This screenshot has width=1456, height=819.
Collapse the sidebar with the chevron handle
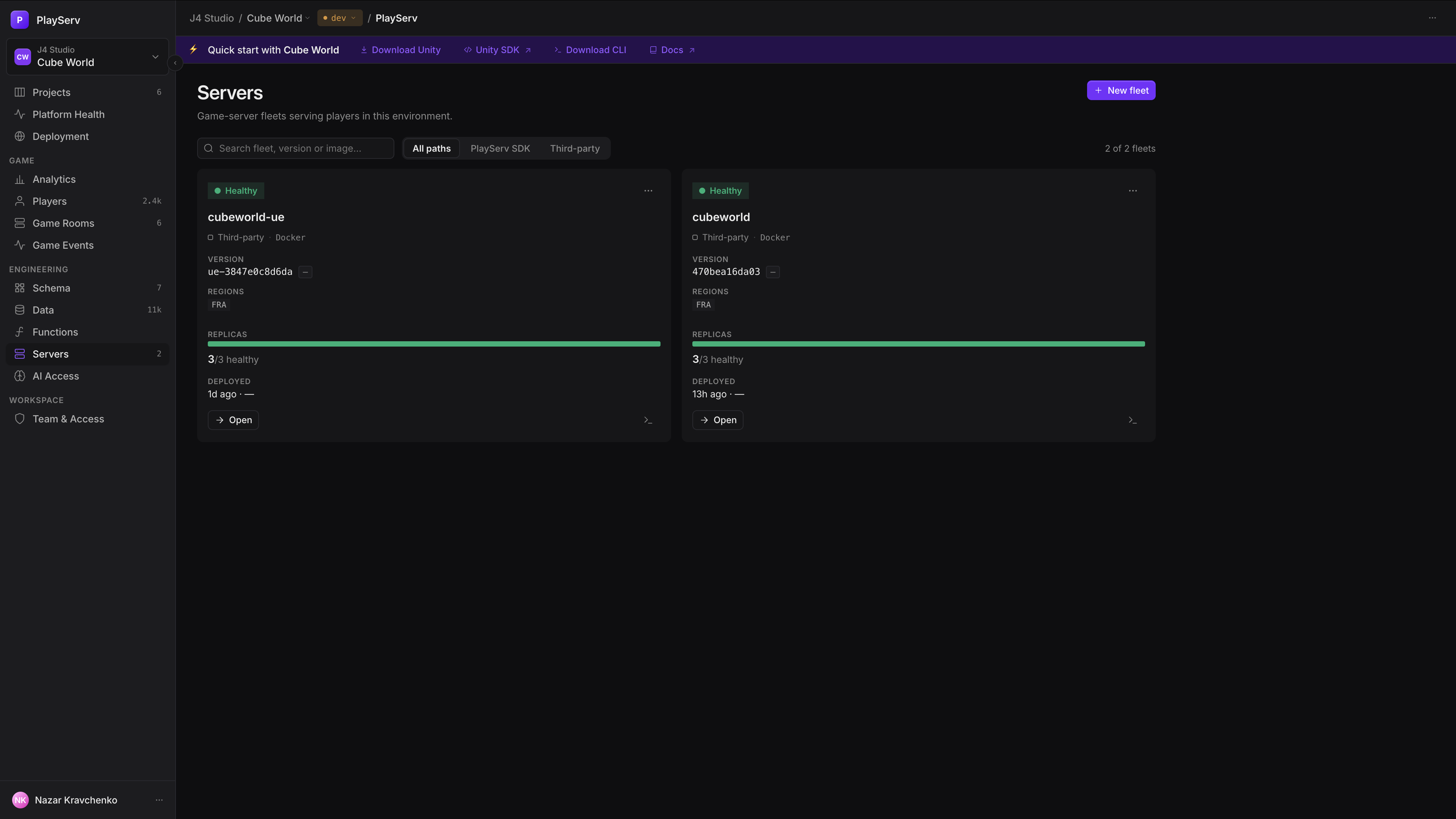[x=175, y=63]
